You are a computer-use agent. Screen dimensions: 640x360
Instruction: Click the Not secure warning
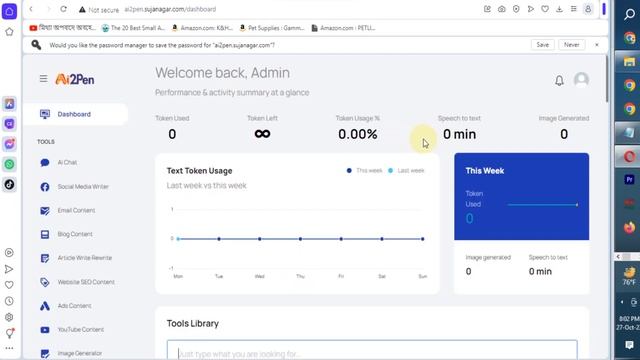click(x=99, y=9)
